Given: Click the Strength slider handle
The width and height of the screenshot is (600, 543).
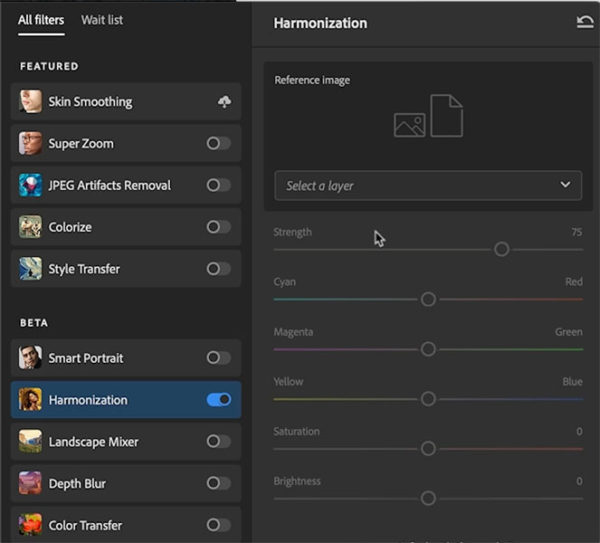Looking at the screenshot, I should [x=502, y=249].
